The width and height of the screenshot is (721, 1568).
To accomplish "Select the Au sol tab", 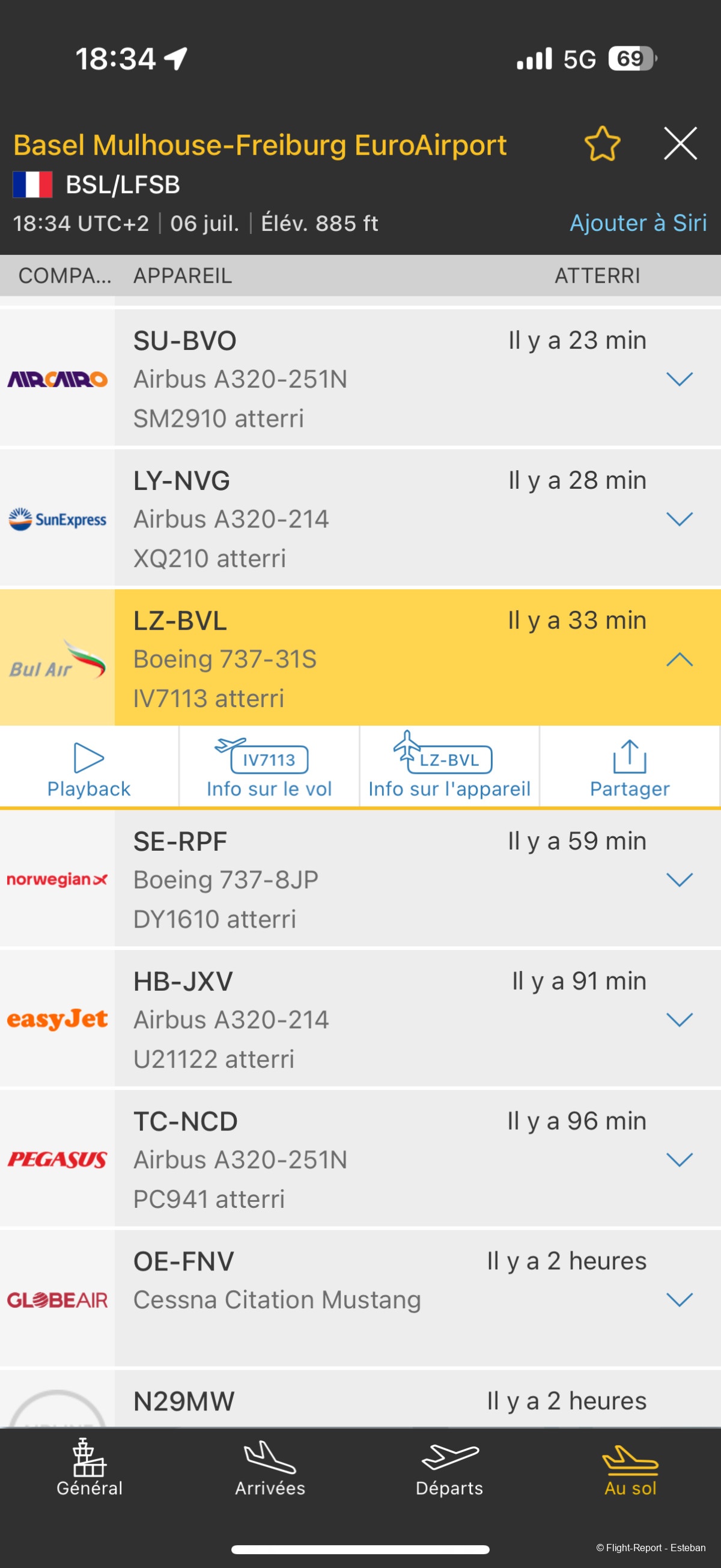I will pos(630,1469).
